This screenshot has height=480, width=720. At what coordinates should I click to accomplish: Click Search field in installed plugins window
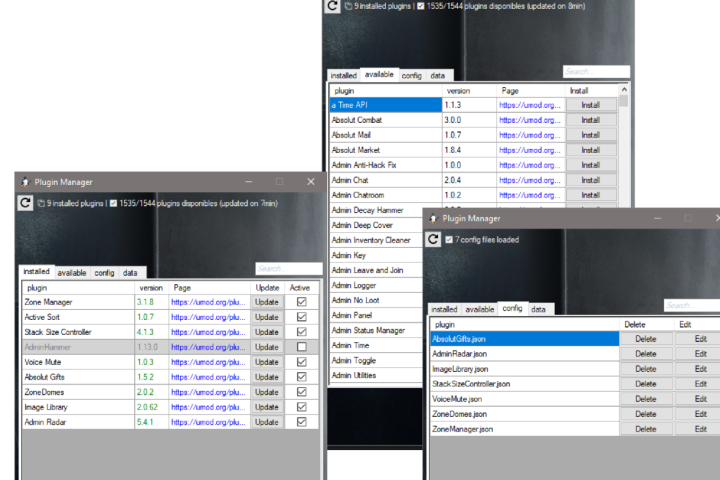click(x=287, y=269)
